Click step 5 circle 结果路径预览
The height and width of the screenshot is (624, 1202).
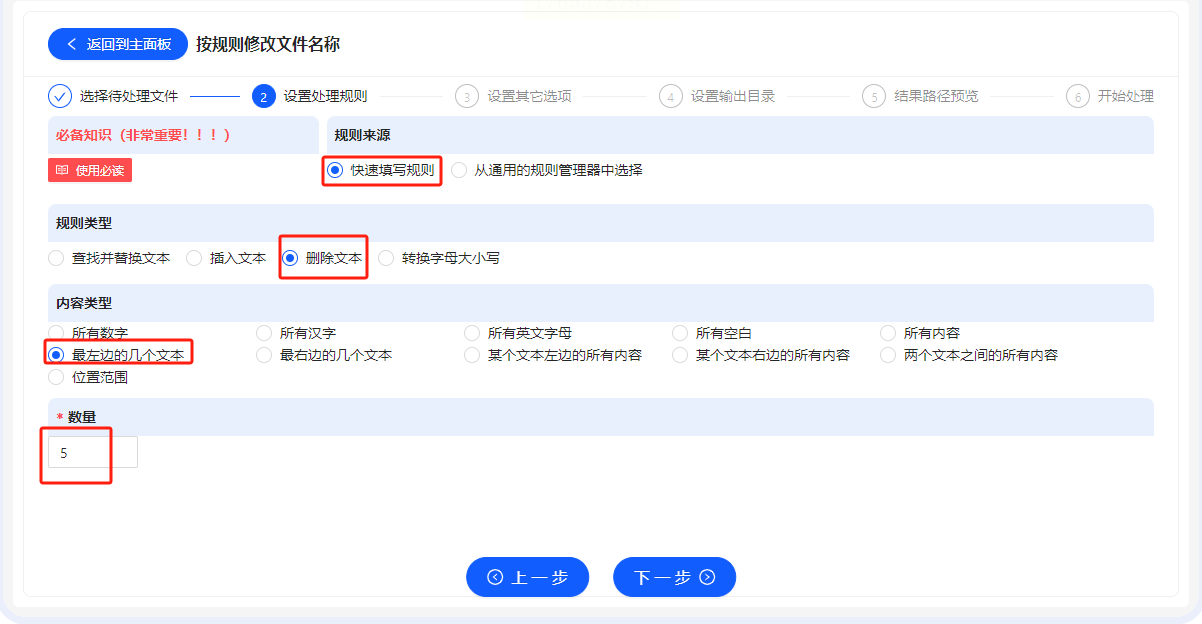[x=874, y=96]
